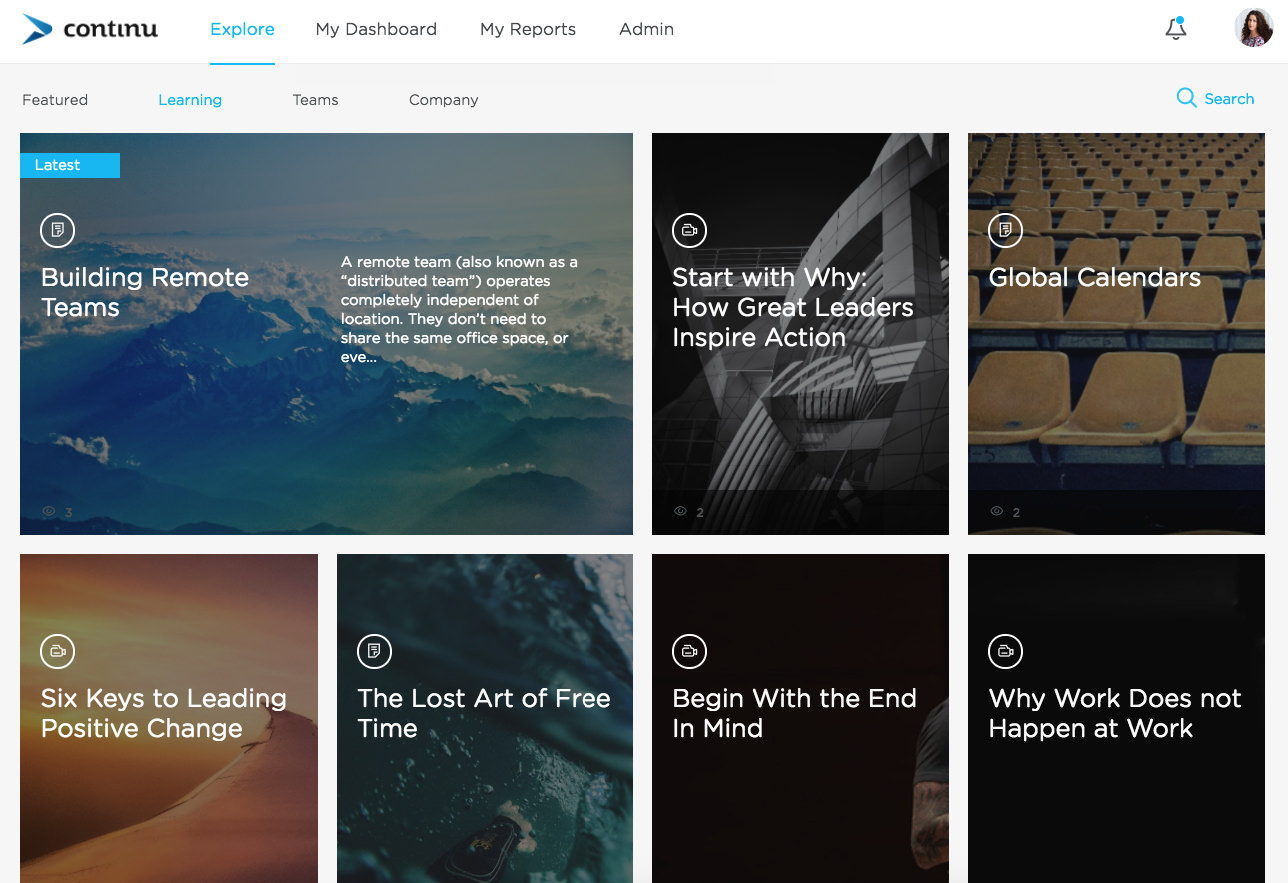This screenshot has height=883, width=1288.
Task: Open My Dashboard
Action: click(376, 30)
